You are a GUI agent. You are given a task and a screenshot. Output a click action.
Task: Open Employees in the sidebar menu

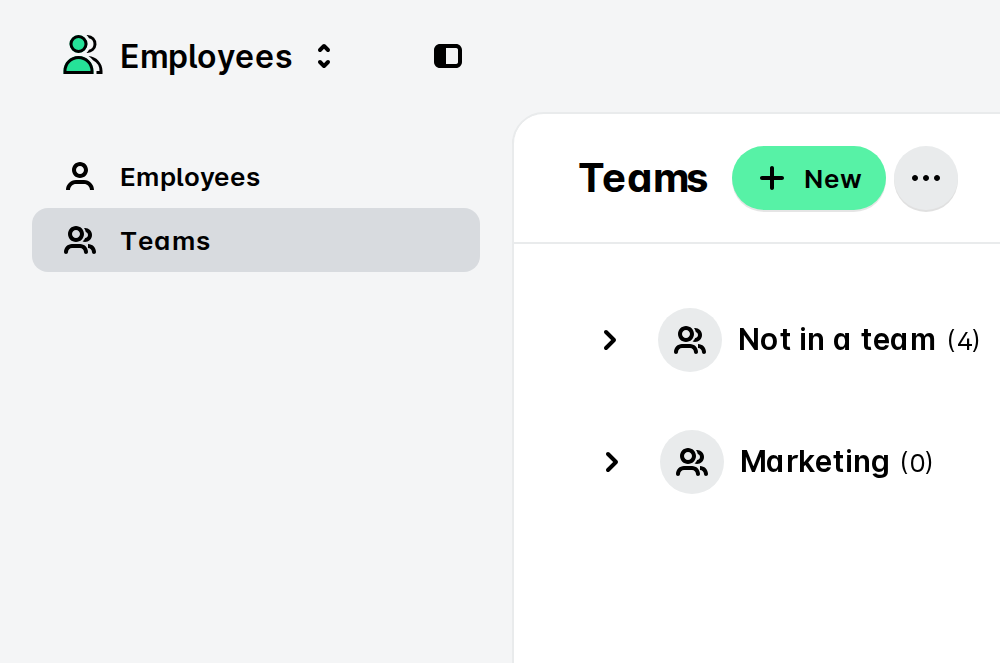256,177
